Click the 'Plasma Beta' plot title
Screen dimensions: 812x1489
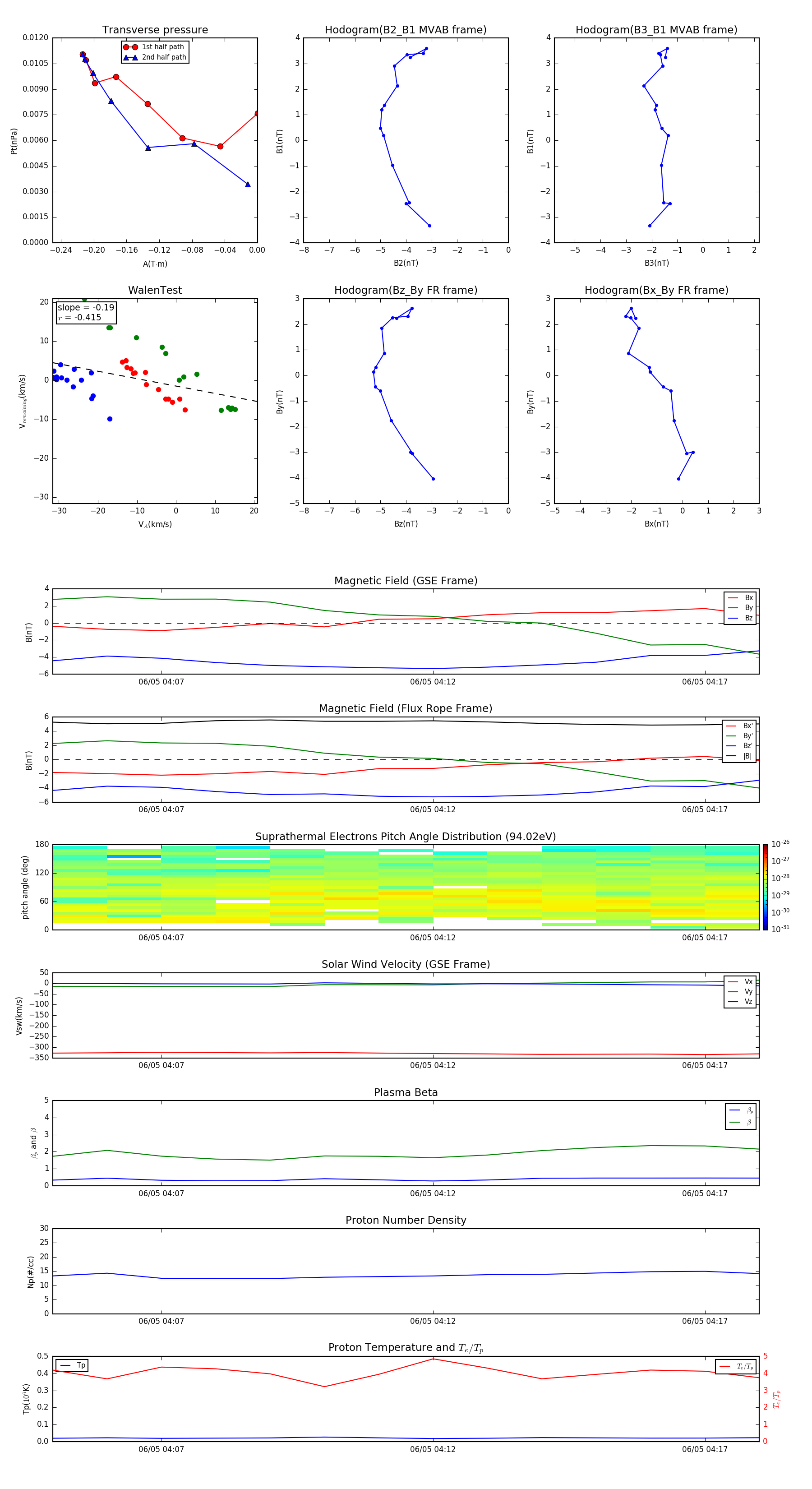[406, 1093]
